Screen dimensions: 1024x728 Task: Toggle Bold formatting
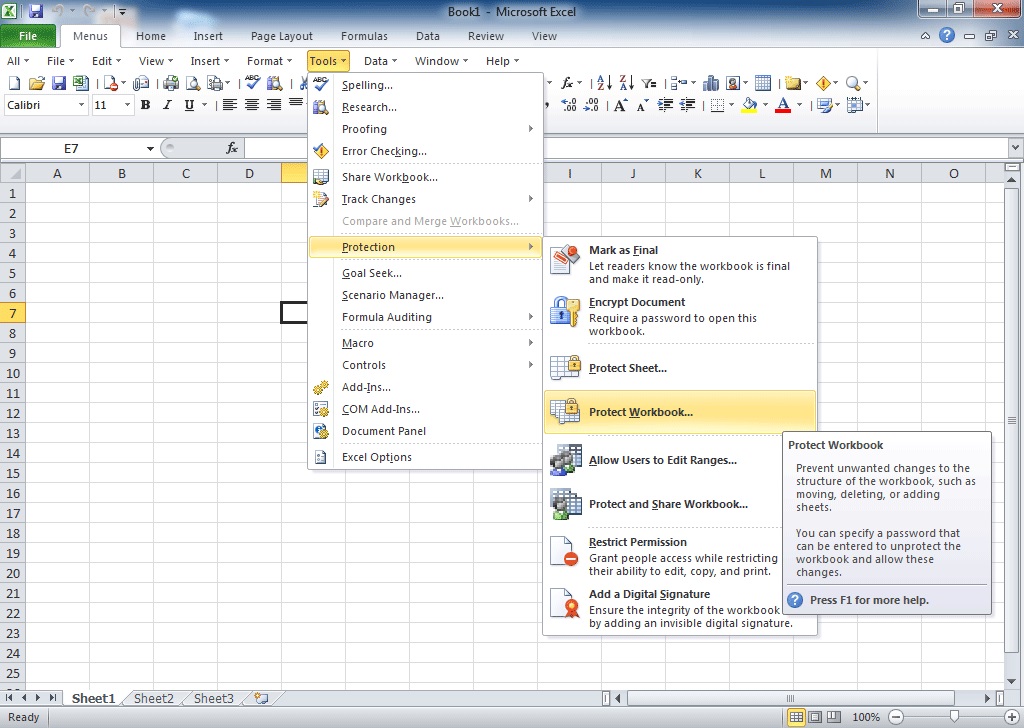pos(145,105)
